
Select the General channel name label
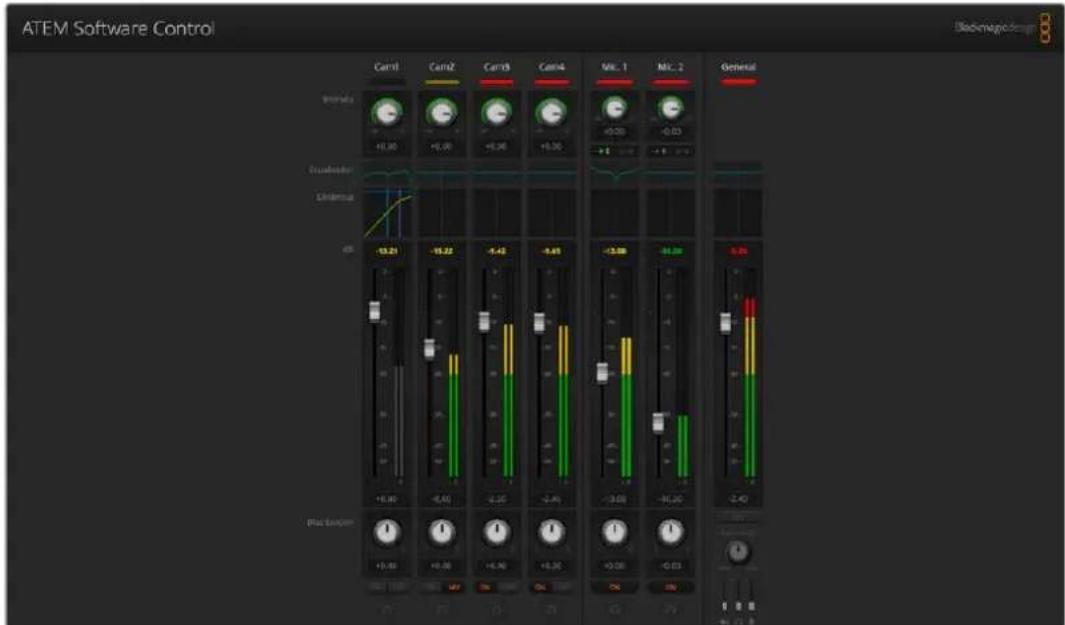click(738, 67)
